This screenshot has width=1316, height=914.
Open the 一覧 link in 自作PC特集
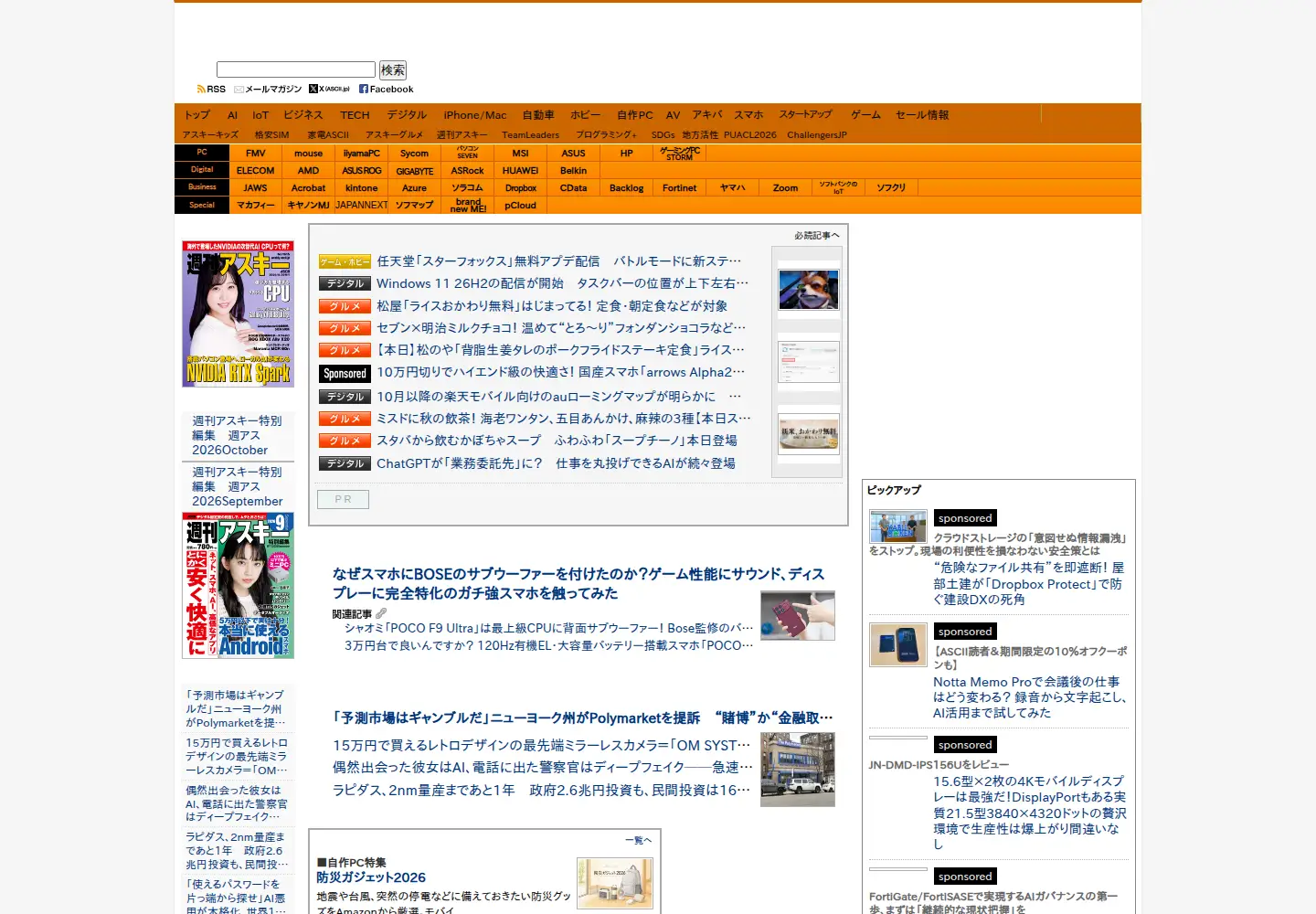(x=638, y=840)
